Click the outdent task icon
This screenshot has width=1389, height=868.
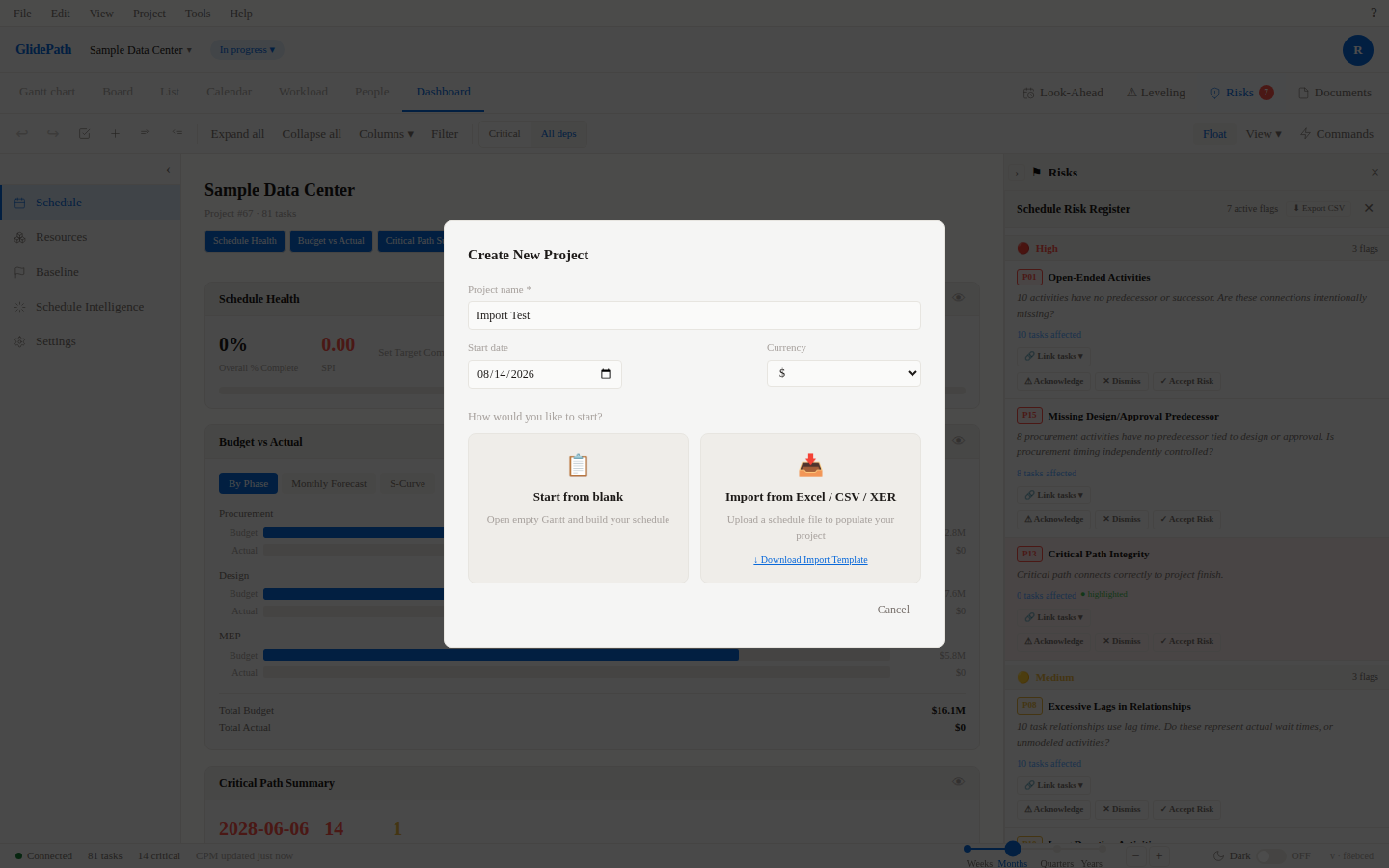(x=177, y=134)
